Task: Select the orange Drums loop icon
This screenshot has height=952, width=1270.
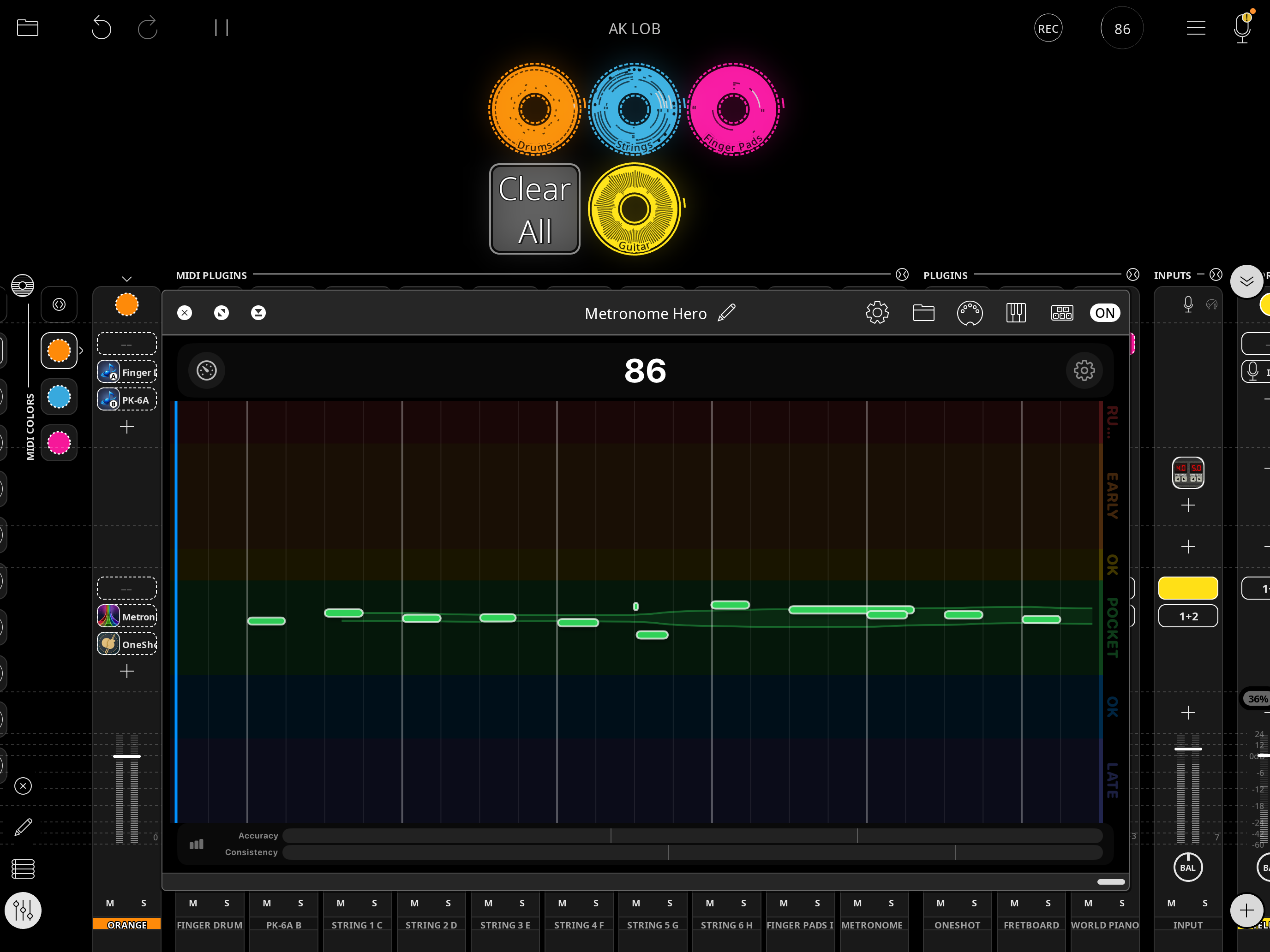Action: (x=534, y=108)
